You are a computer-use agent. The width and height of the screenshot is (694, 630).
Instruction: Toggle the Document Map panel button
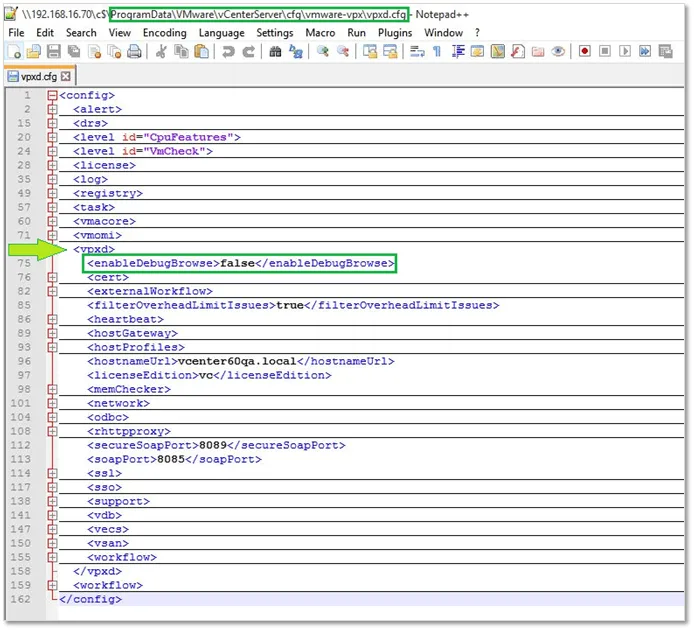pos(497,52)
